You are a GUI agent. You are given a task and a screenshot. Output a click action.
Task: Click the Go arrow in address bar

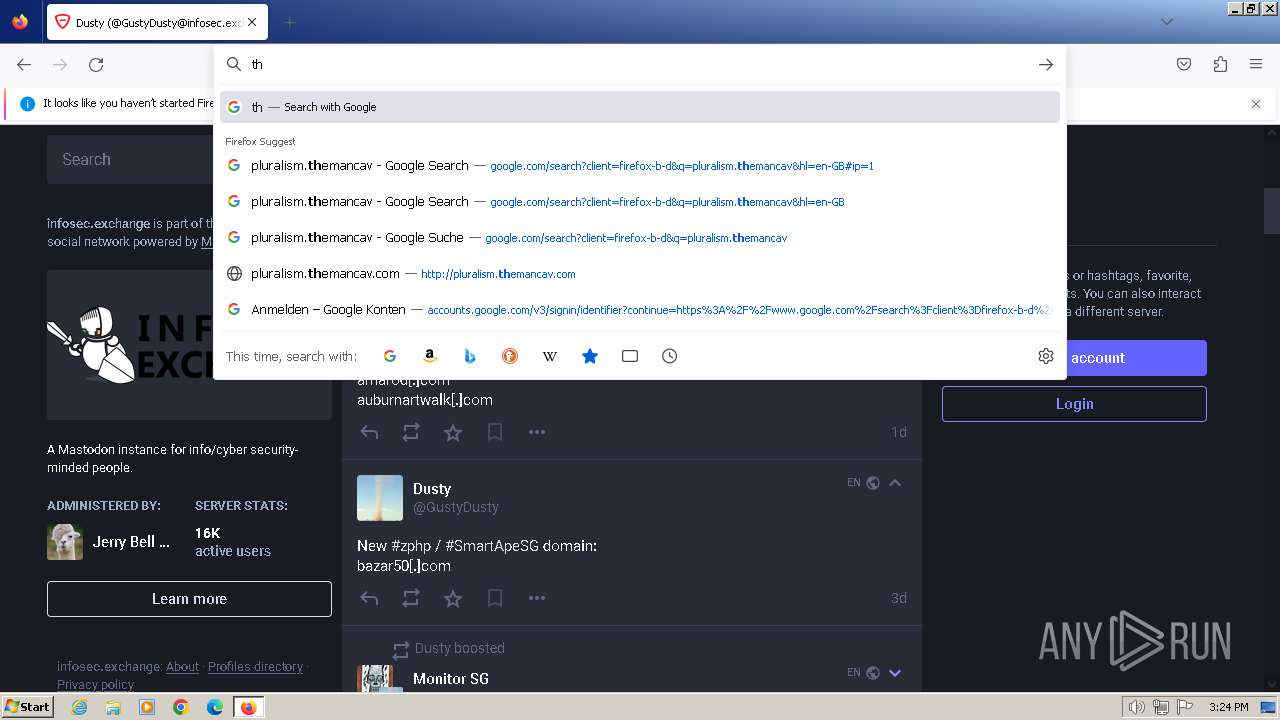tap(1046, 64)
